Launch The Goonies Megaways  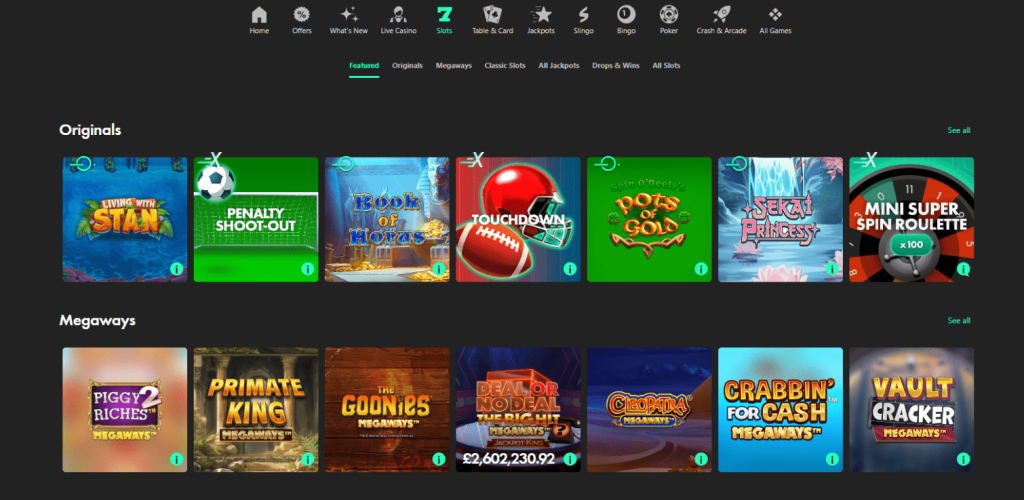click(x=387, y=410)
